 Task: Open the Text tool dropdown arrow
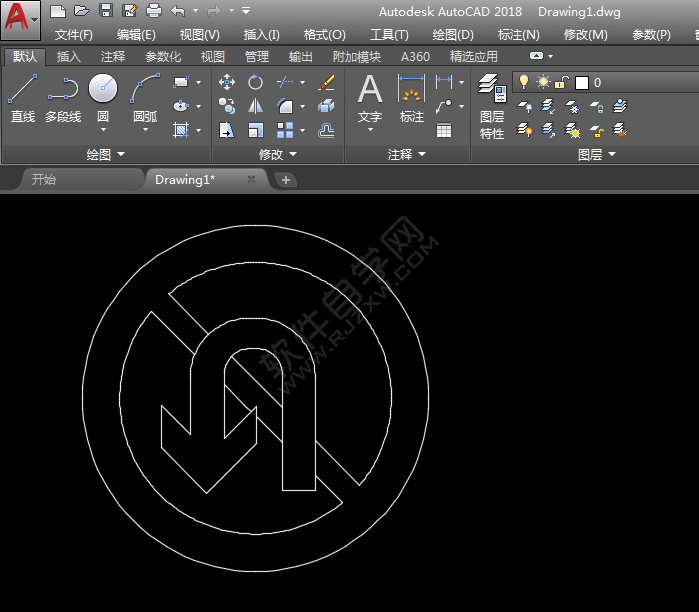(x=370, y=130)
